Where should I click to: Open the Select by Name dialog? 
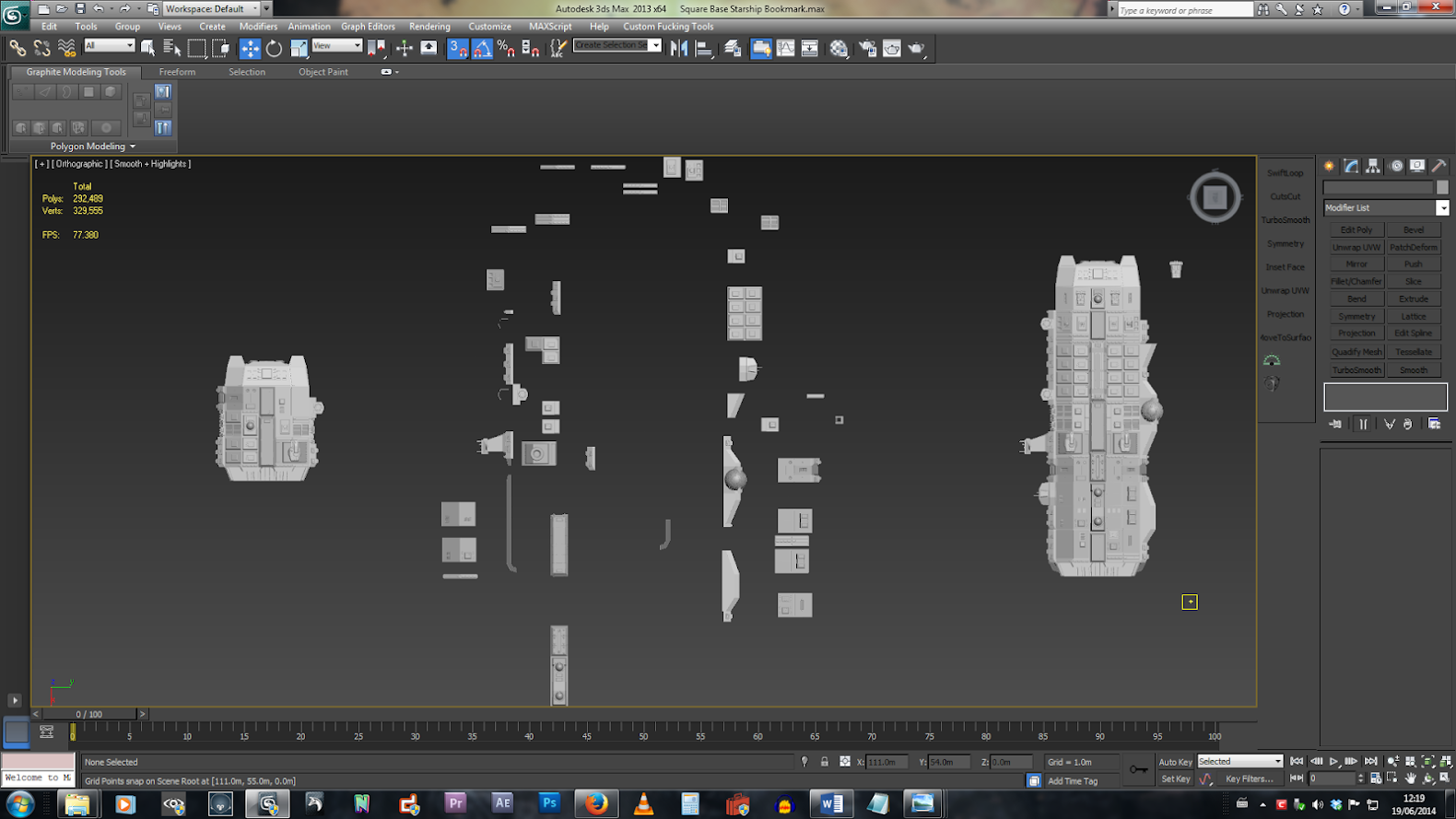click(x=171, y=49)
